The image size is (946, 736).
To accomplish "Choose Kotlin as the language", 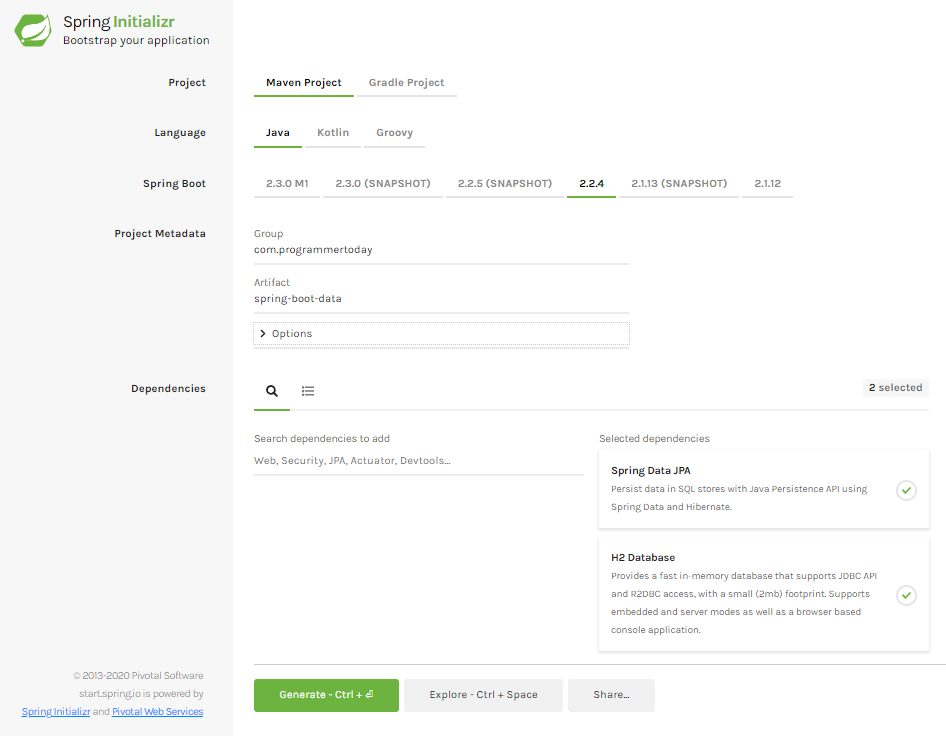I will 333,133.
